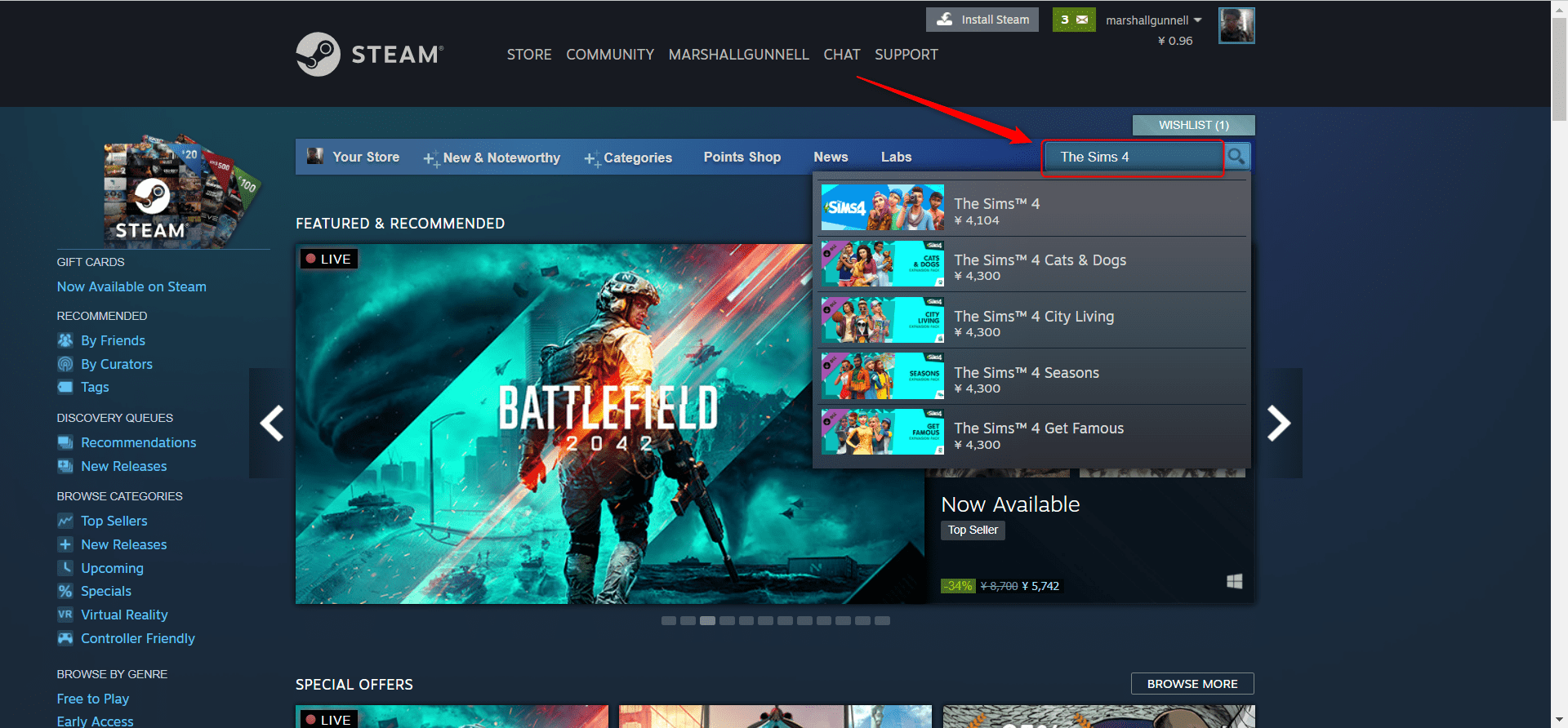Click the magnifying glass search button
The height and width of the screenshot is (728, 1568).
point(1236,157)
